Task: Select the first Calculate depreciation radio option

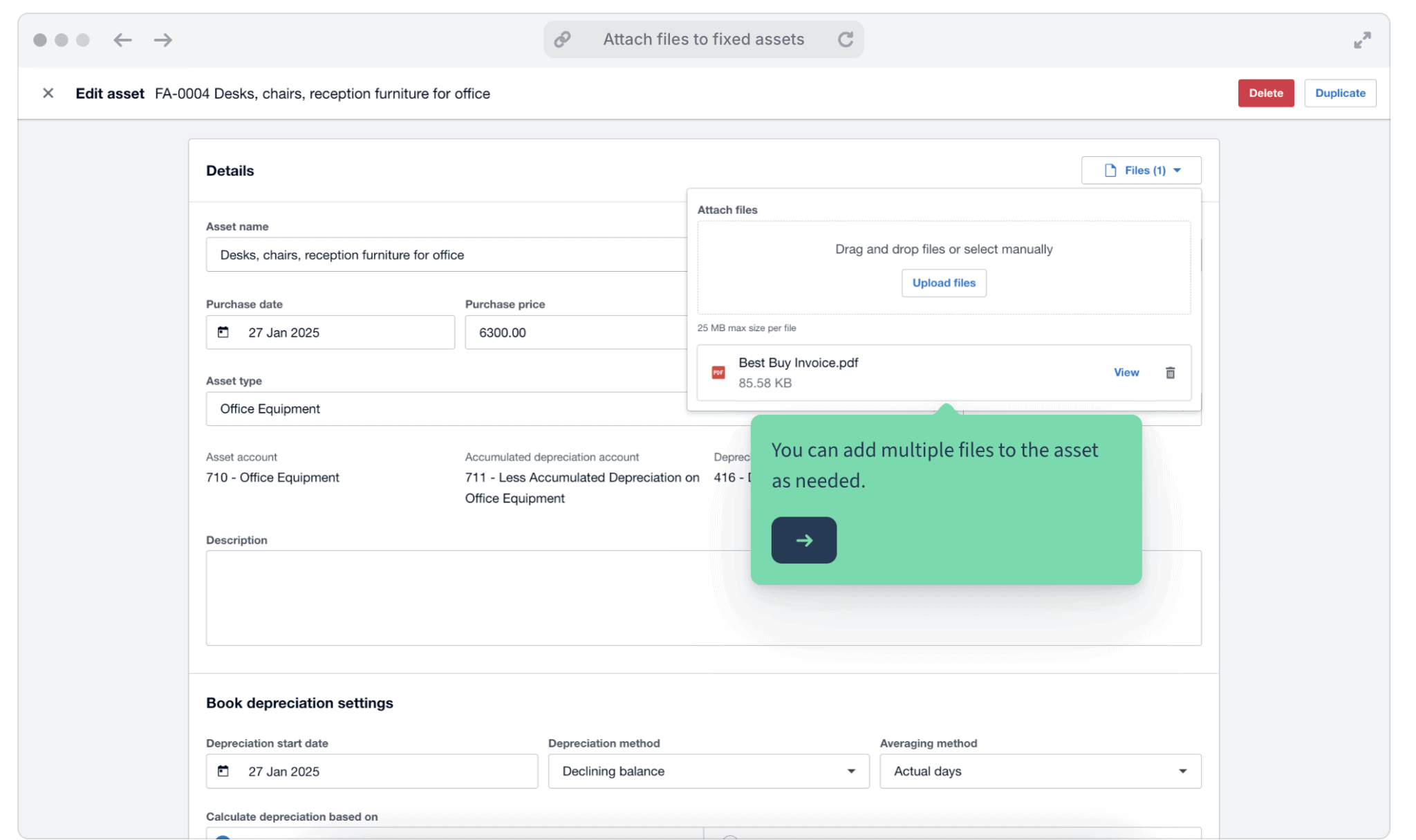Action: pos(223,837)
